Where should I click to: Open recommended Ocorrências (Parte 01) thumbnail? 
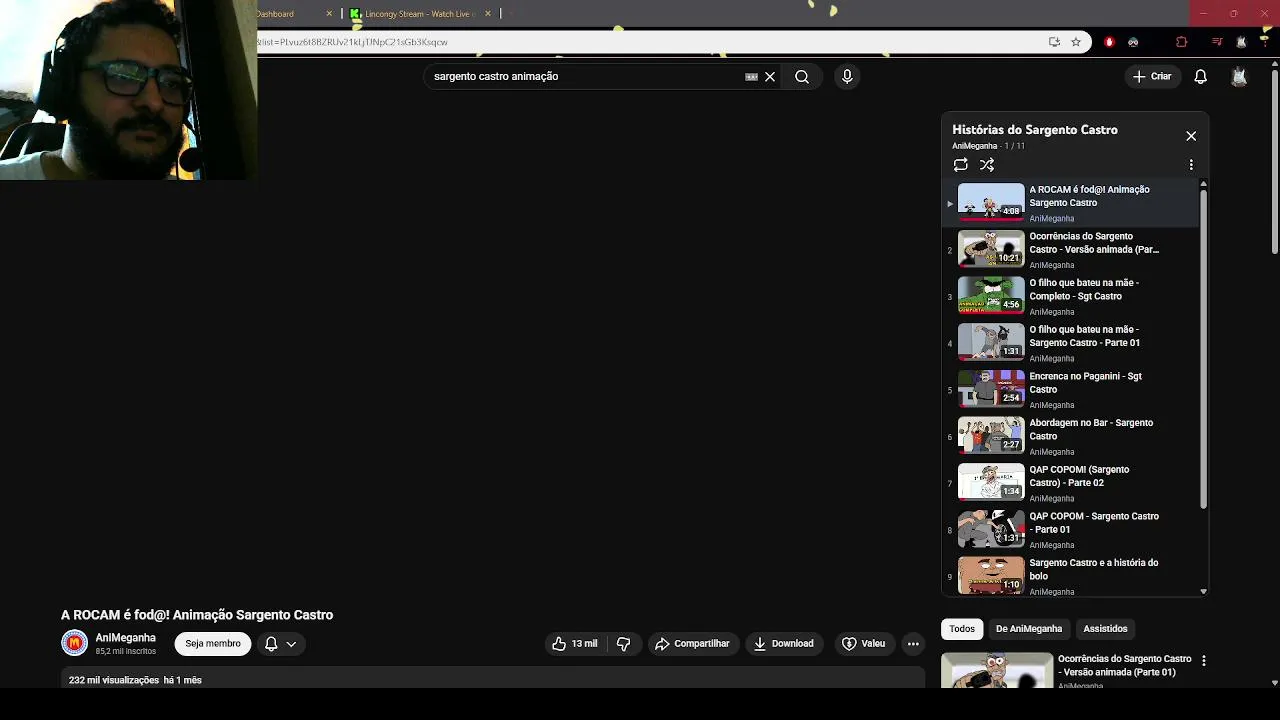997,670
